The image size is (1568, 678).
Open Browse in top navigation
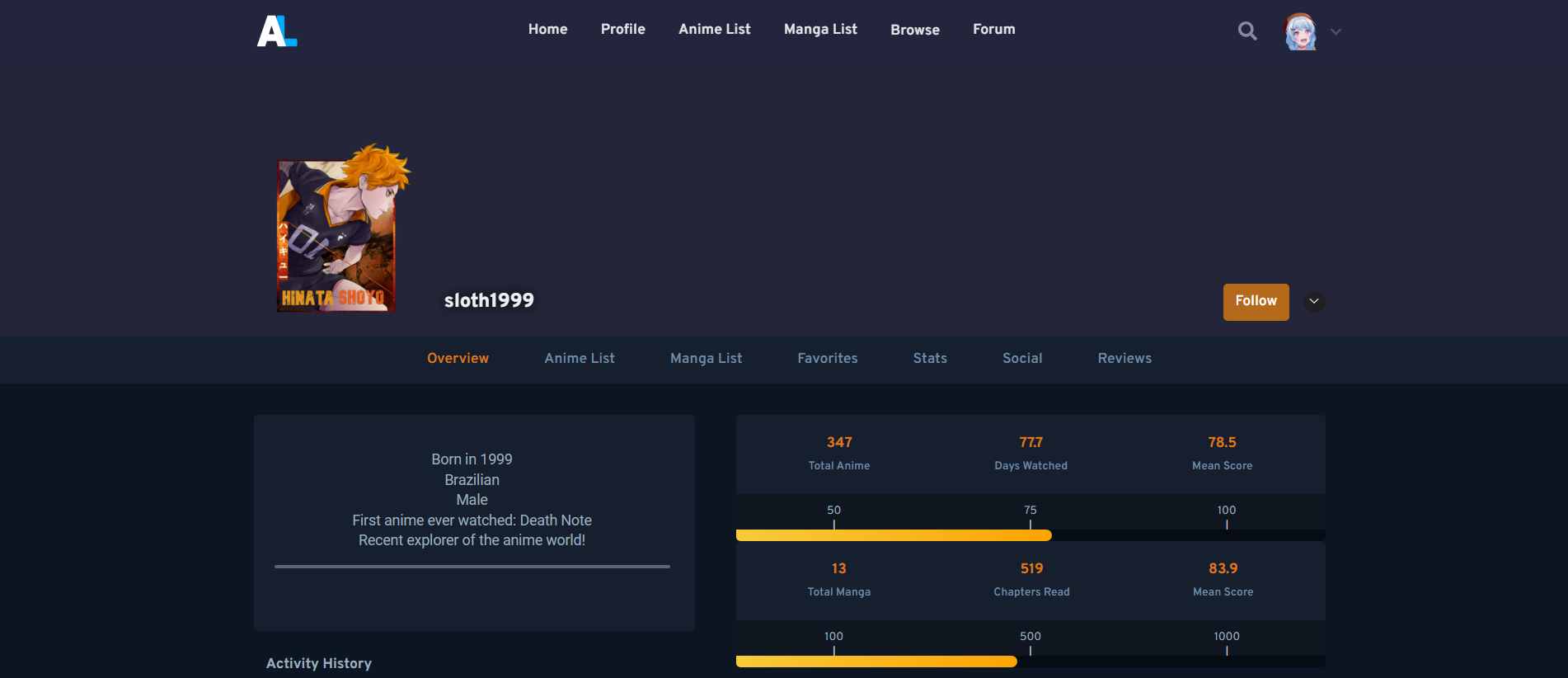pos(914,30)
